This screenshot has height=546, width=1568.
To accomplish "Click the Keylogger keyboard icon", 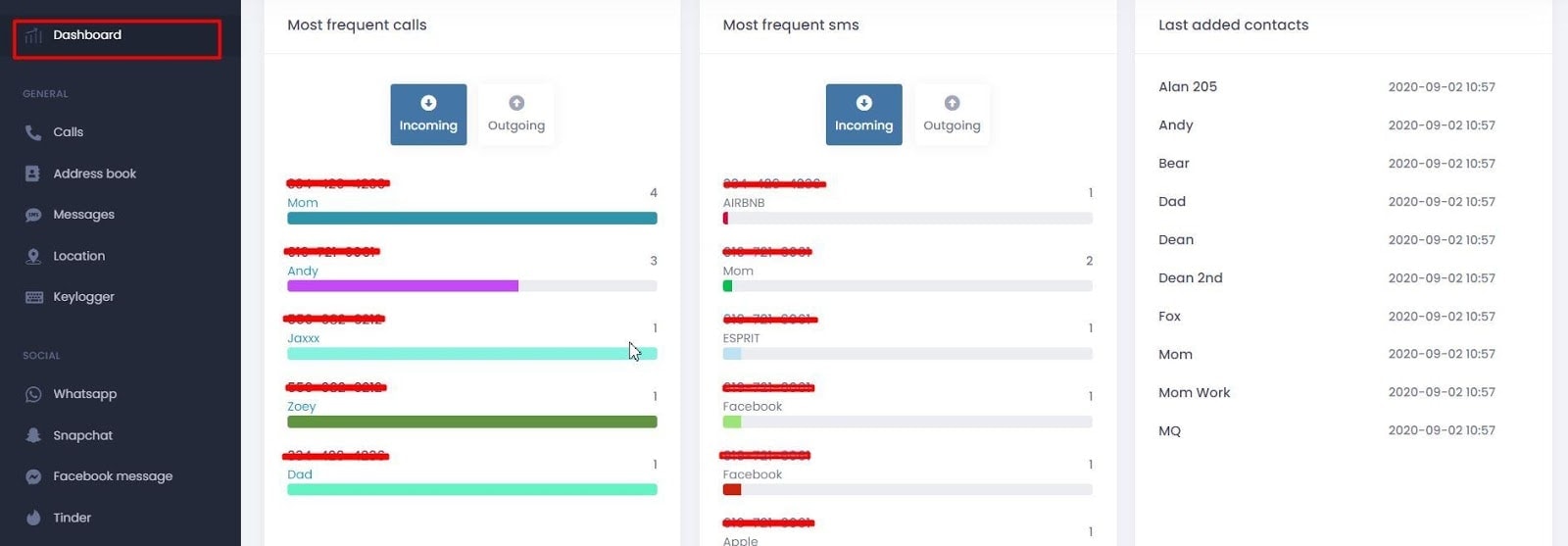I will [33, 297].
